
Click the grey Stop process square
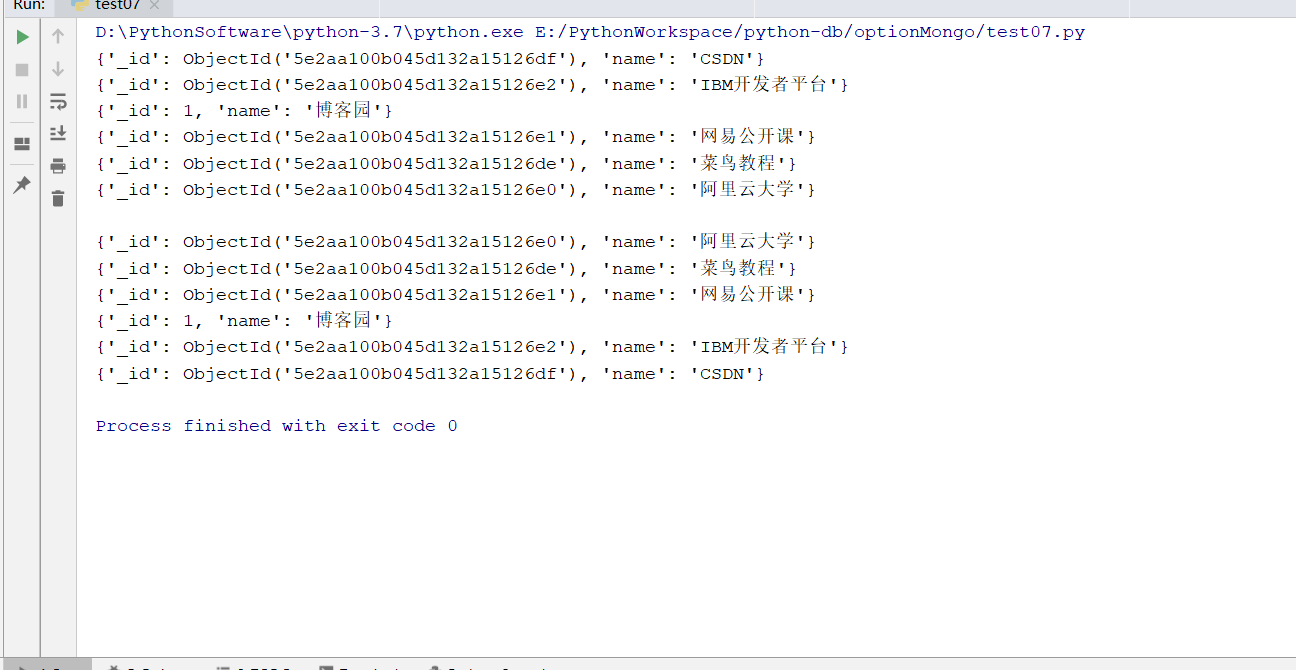click(22, 70)
